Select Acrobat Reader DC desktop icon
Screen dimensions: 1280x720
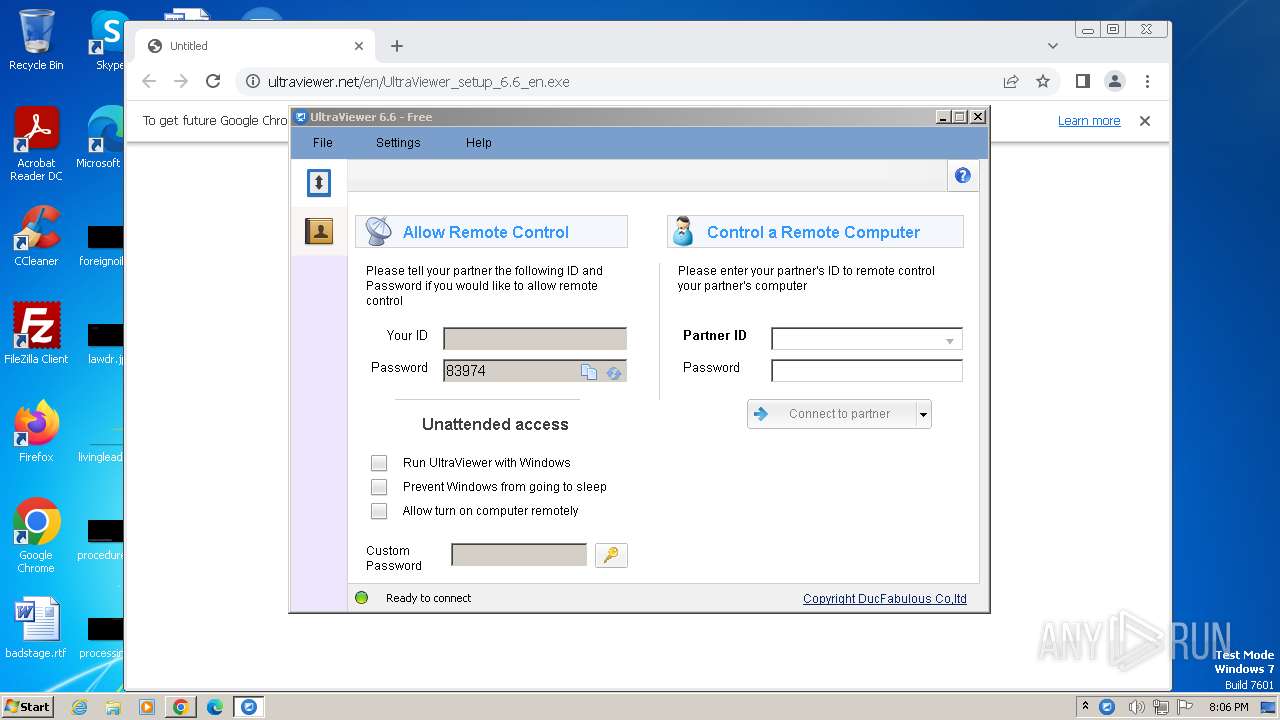[36, 144]
